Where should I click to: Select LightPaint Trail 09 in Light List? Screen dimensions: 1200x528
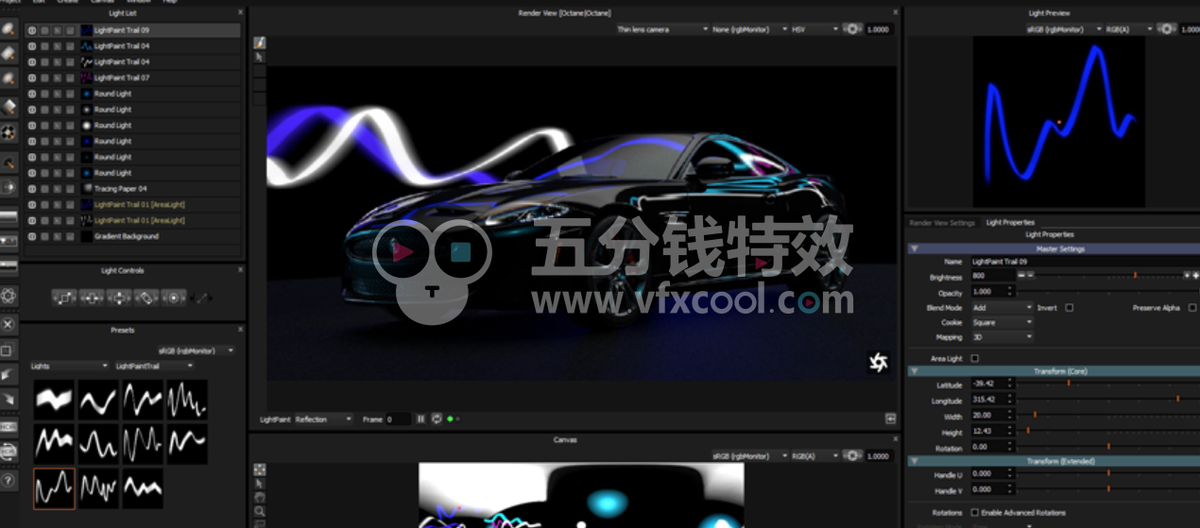click(133, 30)
